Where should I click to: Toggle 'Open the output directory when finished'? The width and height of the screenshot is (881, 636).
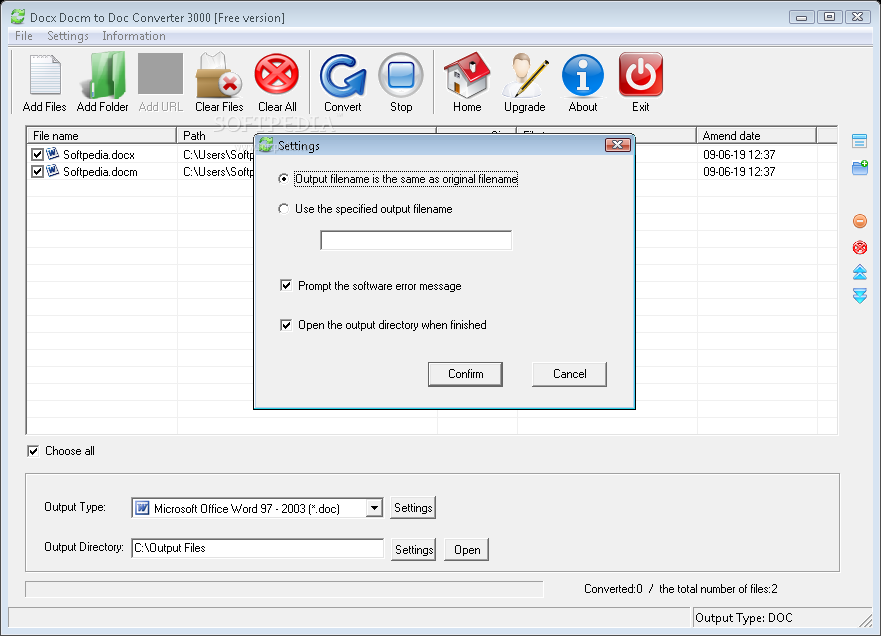click(x=286, y=325)
